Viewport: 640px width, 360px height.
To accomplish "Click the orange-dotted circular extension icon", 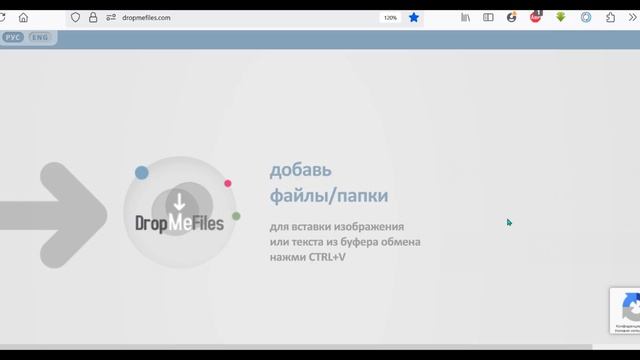I will click(x=512, y=17).
